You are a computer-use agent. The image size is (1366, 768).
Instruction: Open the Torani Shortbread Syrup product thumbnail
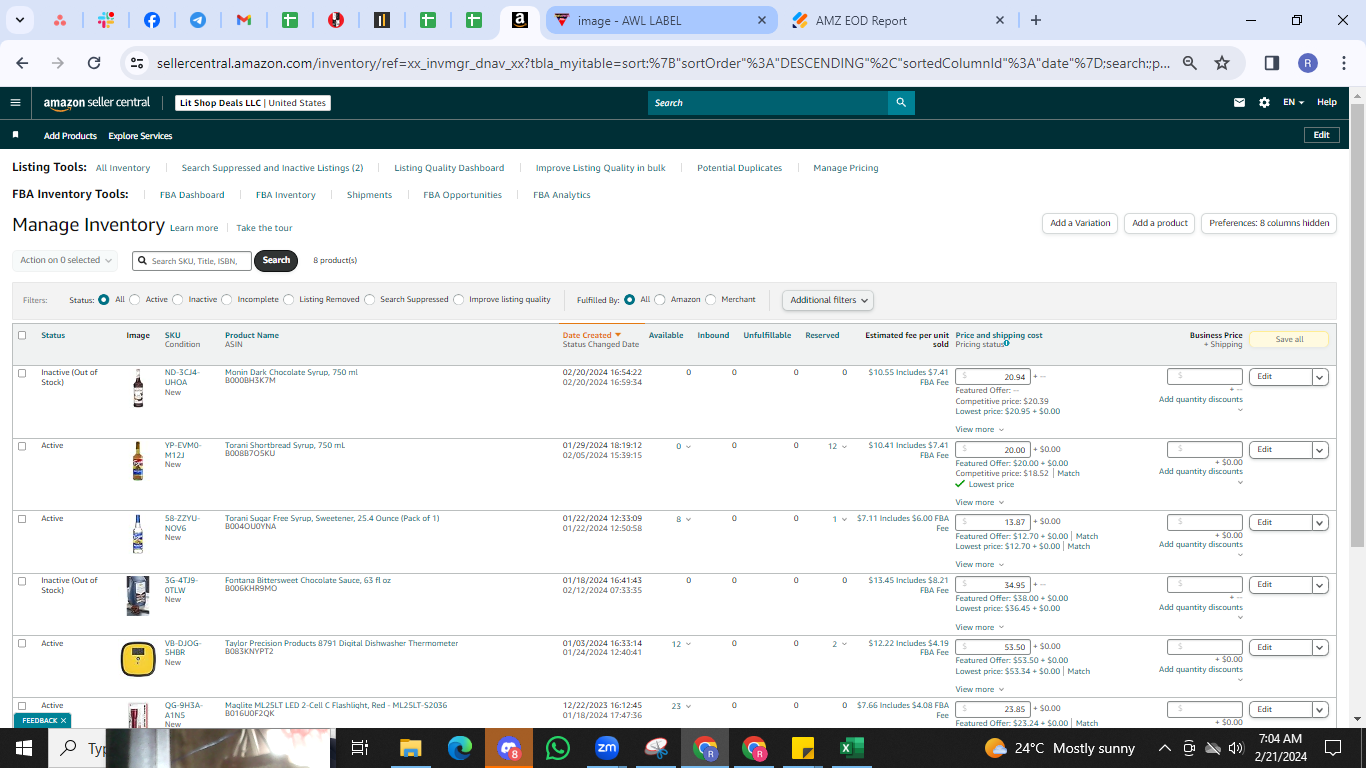tap(138, 461)
